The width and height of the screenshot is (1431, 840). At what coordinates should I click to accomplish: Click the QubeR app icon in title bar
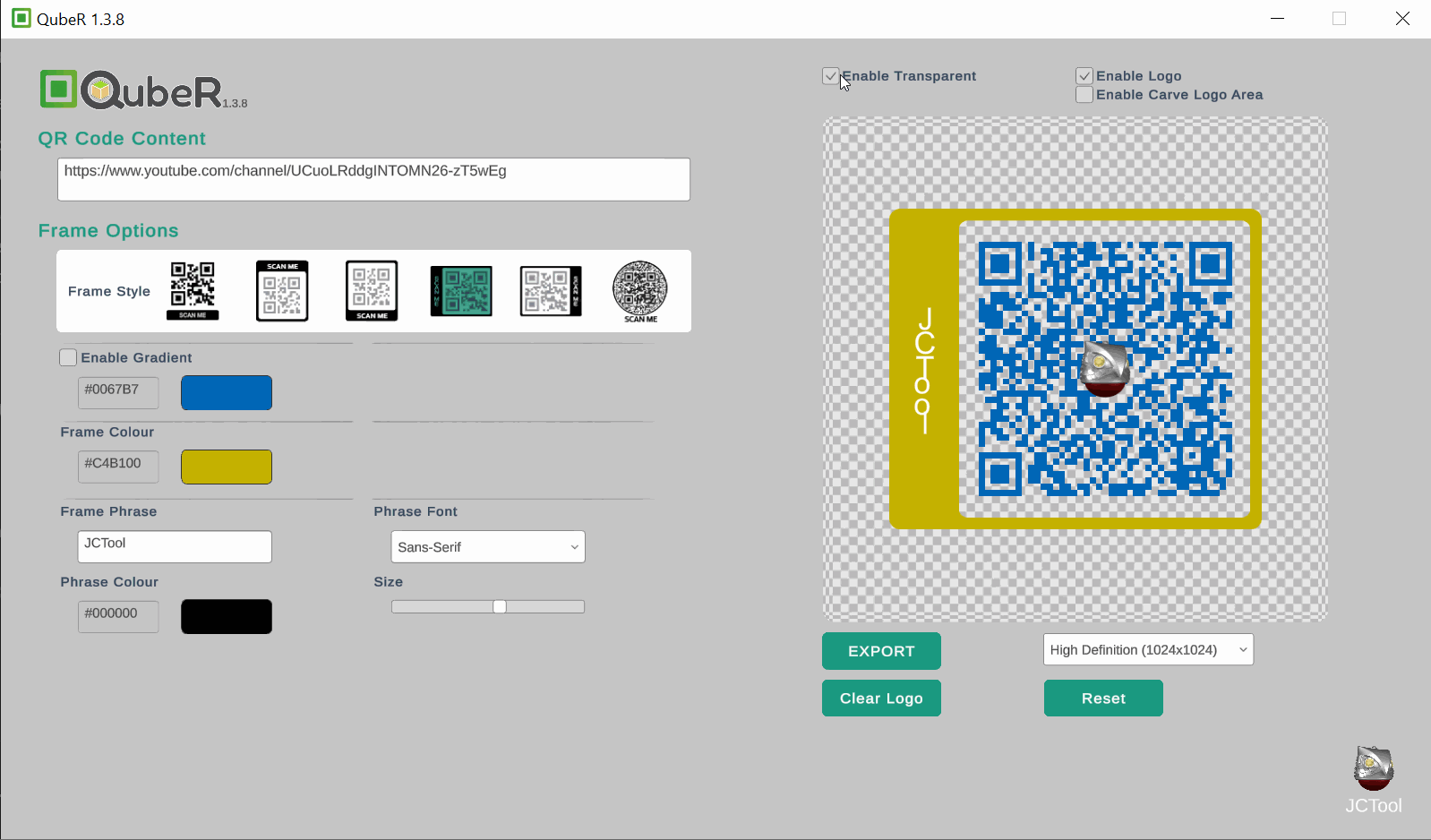point(21,18)
